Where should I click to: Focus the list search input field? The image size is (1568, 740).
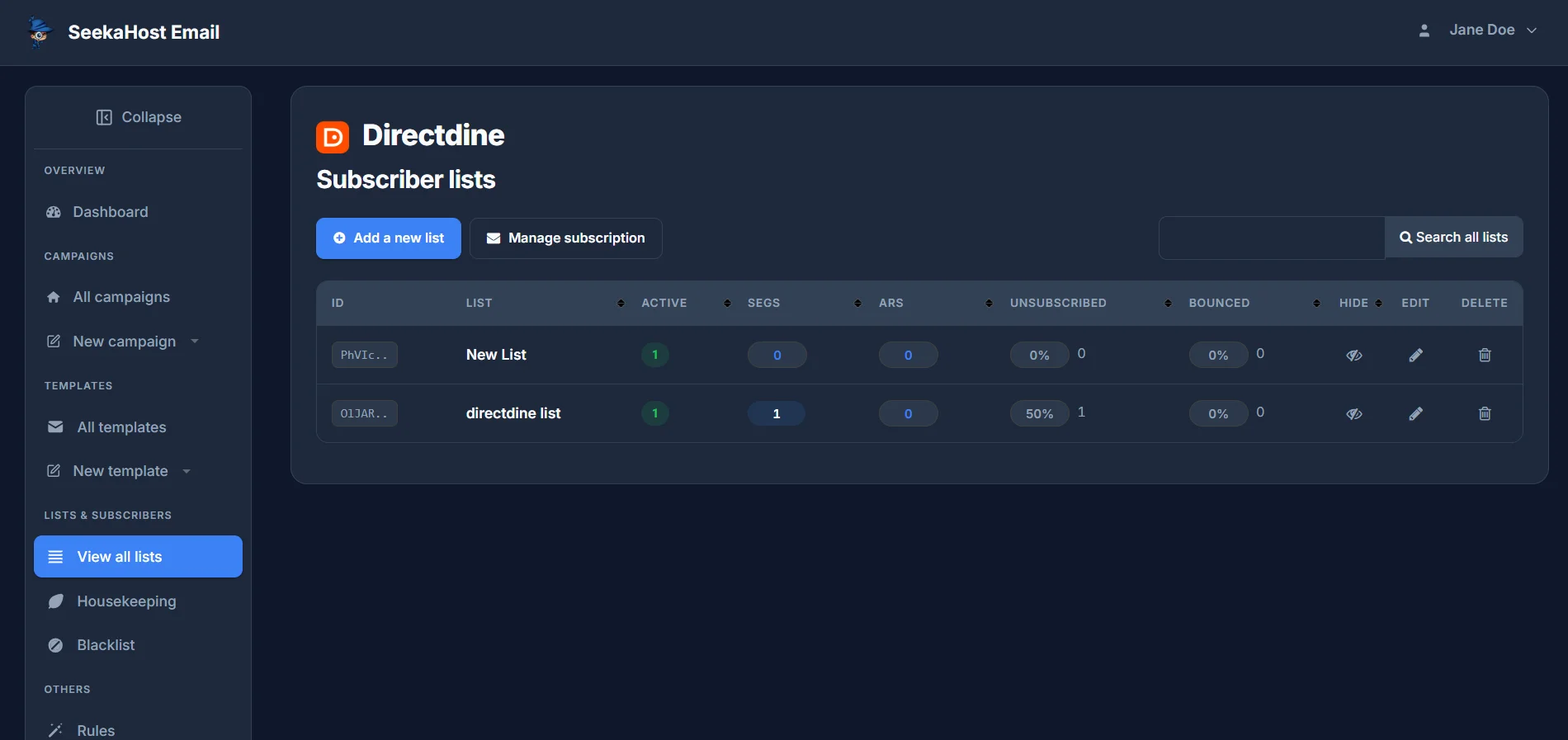click(x=1272, y=238)
